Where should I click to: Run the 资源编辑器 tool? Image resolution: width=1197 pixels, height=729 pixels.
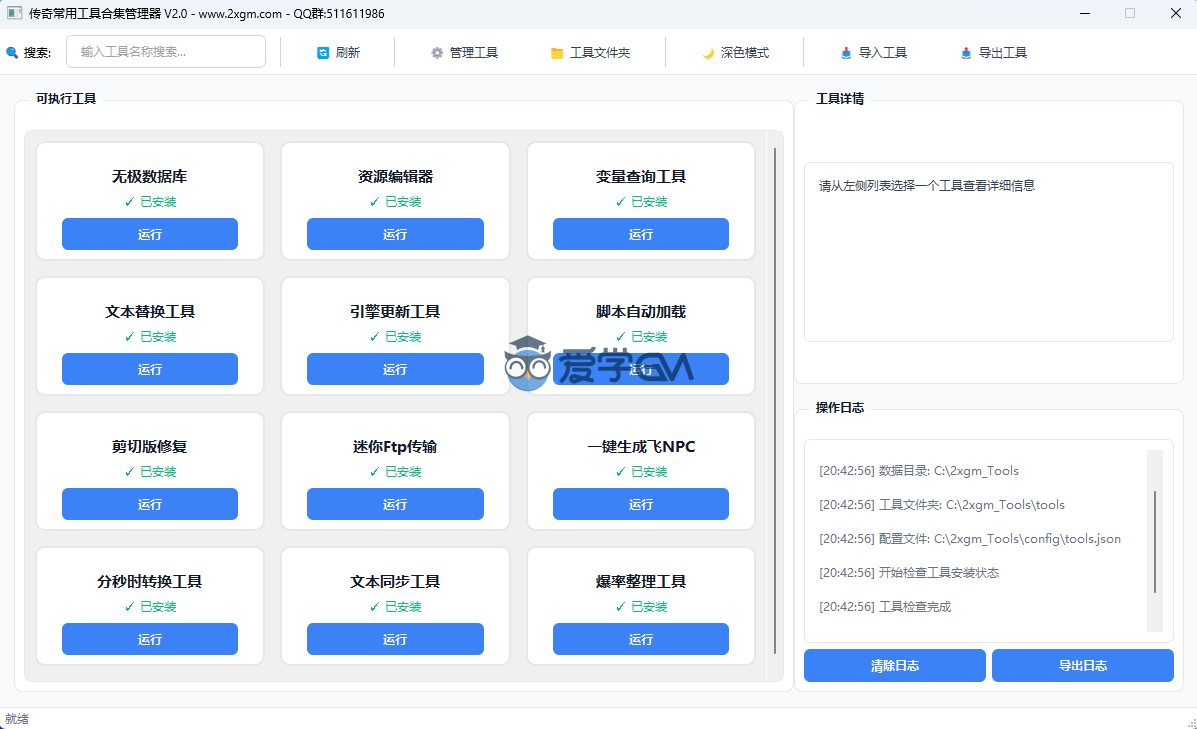[395, 234]
